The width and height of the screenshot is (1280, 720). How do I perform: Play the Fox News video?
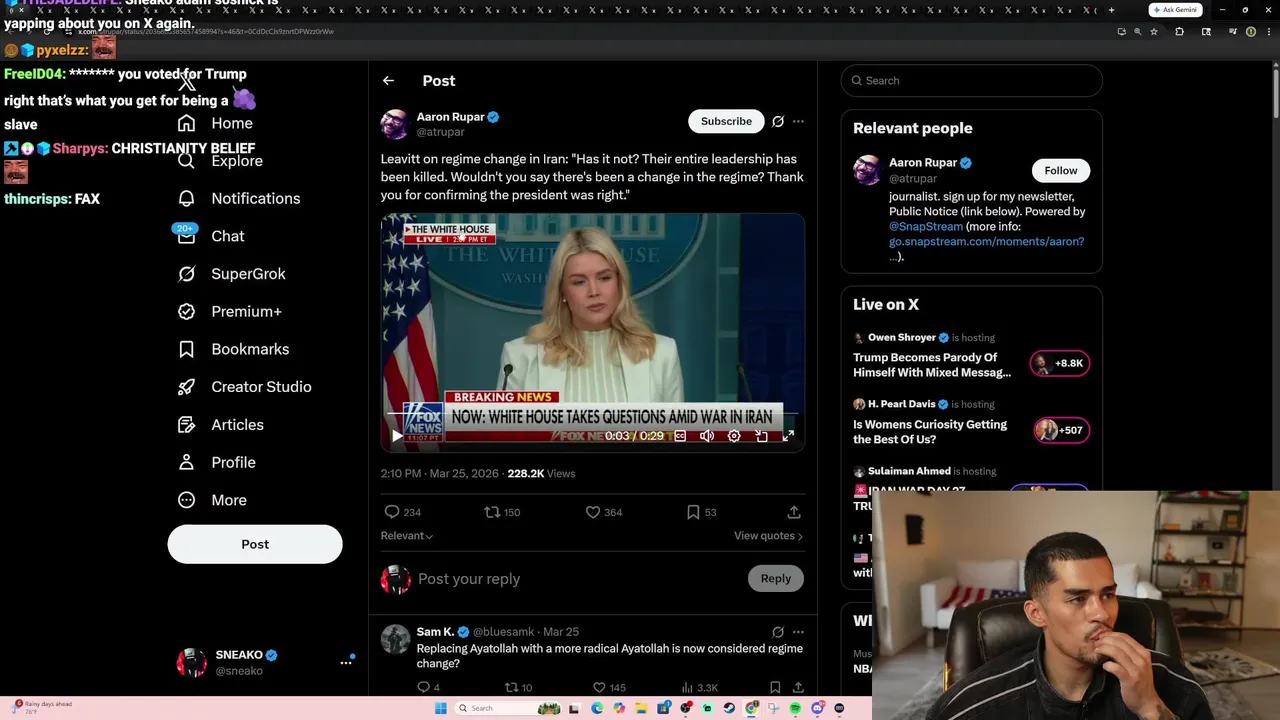tap(397, 436)
